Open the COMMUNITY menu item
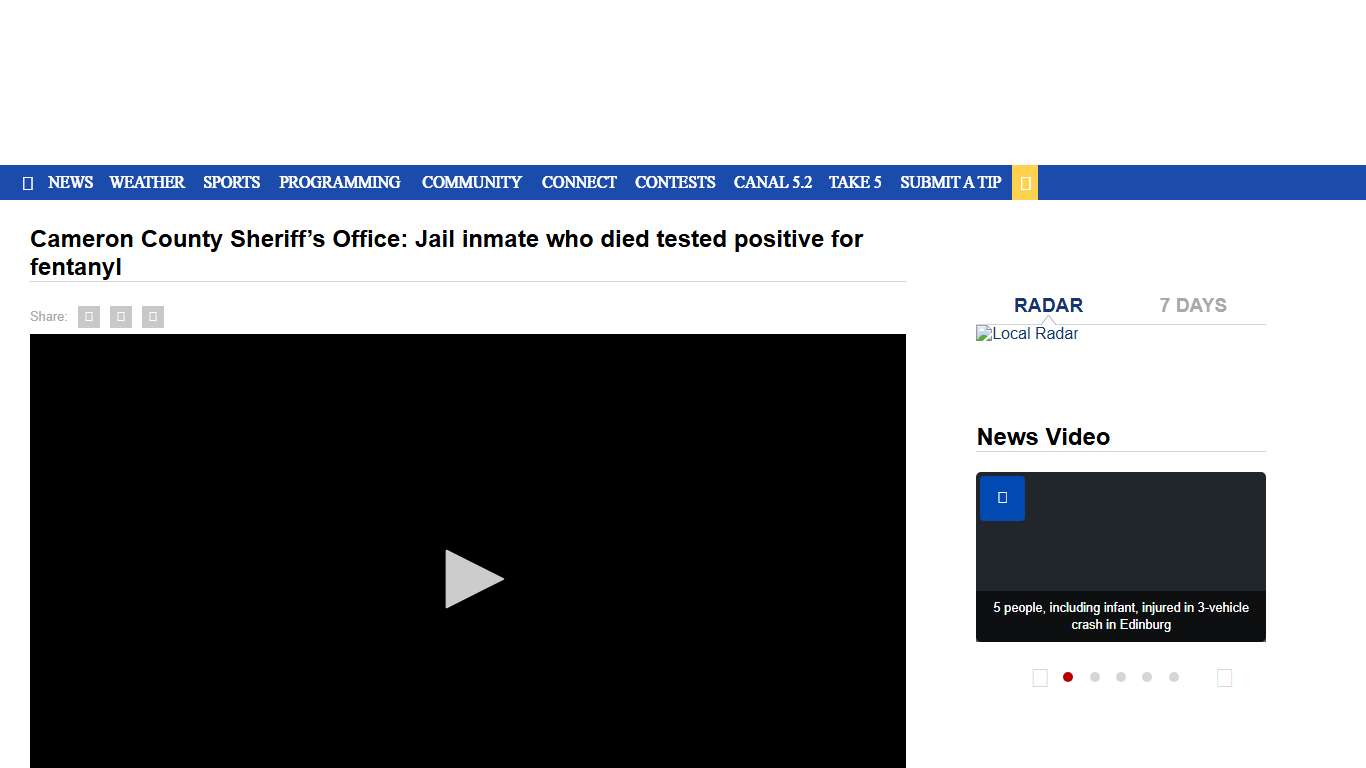Screen dimensions: 1366x768 click(x=471, y=183)
